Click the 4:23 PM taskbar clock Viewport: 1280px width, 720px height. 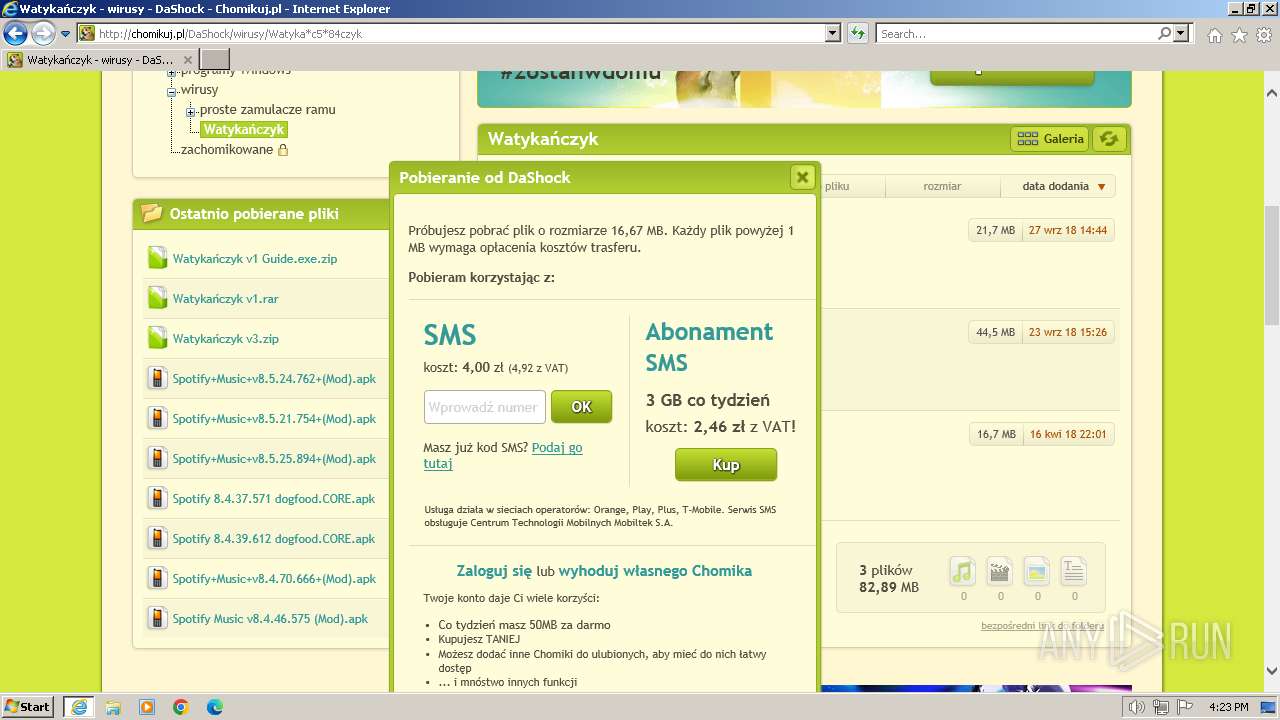(1229, 707)
